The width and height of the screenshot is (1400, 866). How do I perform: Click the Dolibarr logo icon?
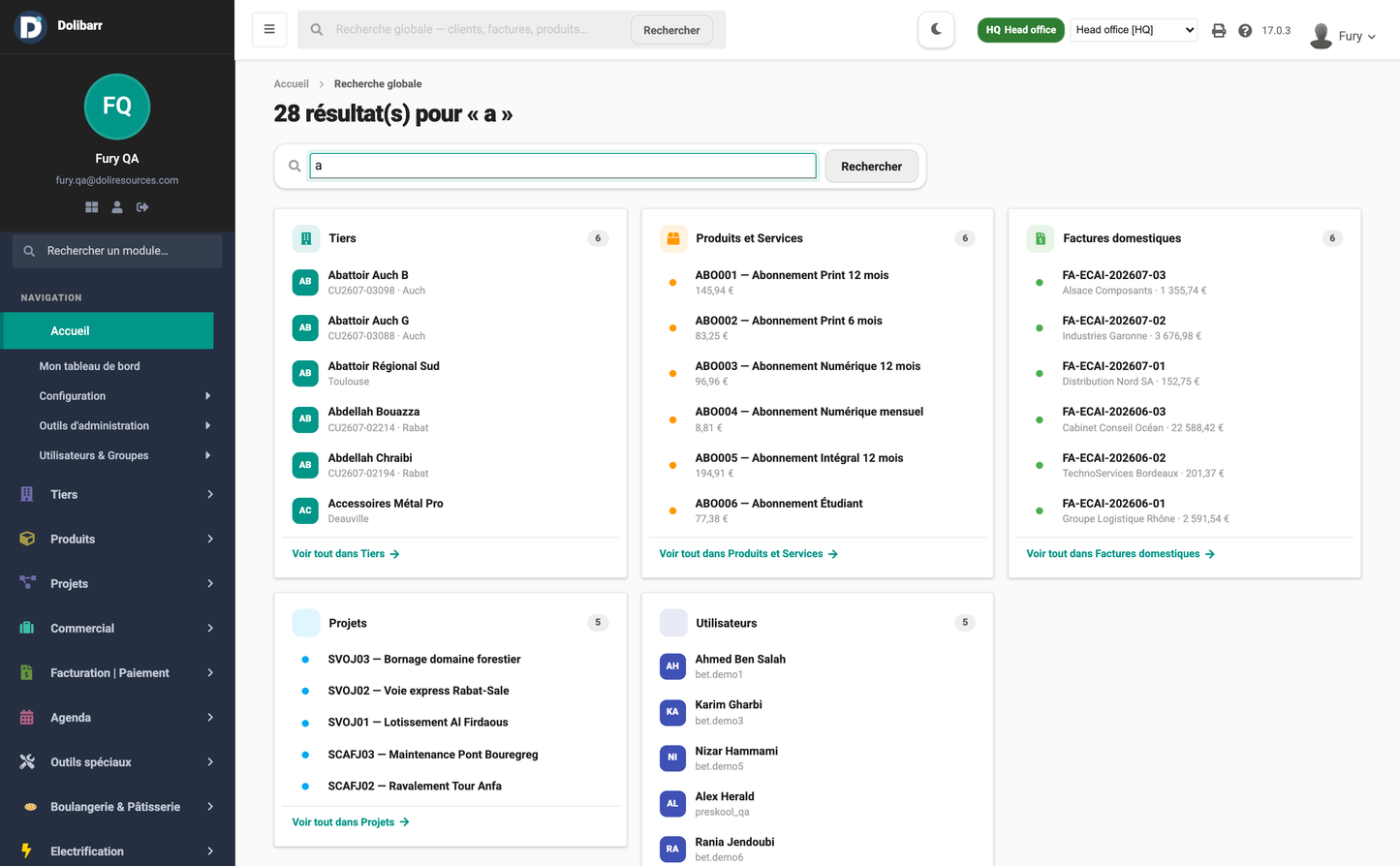pyautogui.click(x=30, y=27)
